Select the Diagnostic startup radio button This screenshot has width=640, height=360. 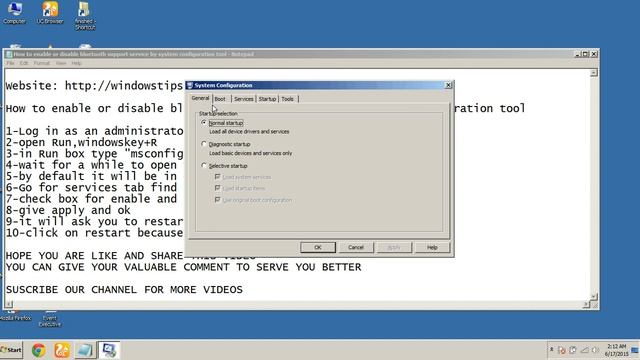tap(204, 144)
